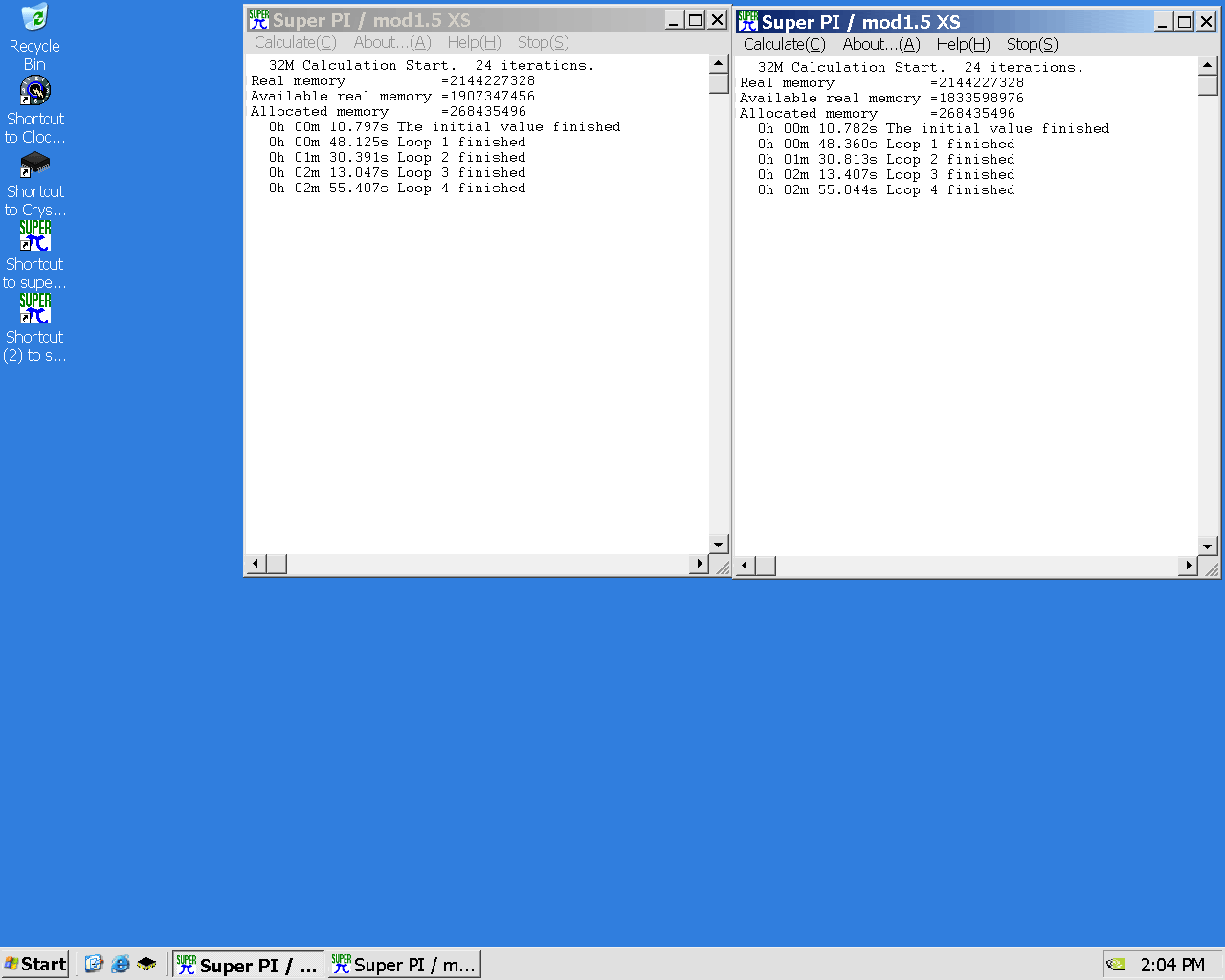Switch to first Super PI taskbar button

(x=248, y=965)
